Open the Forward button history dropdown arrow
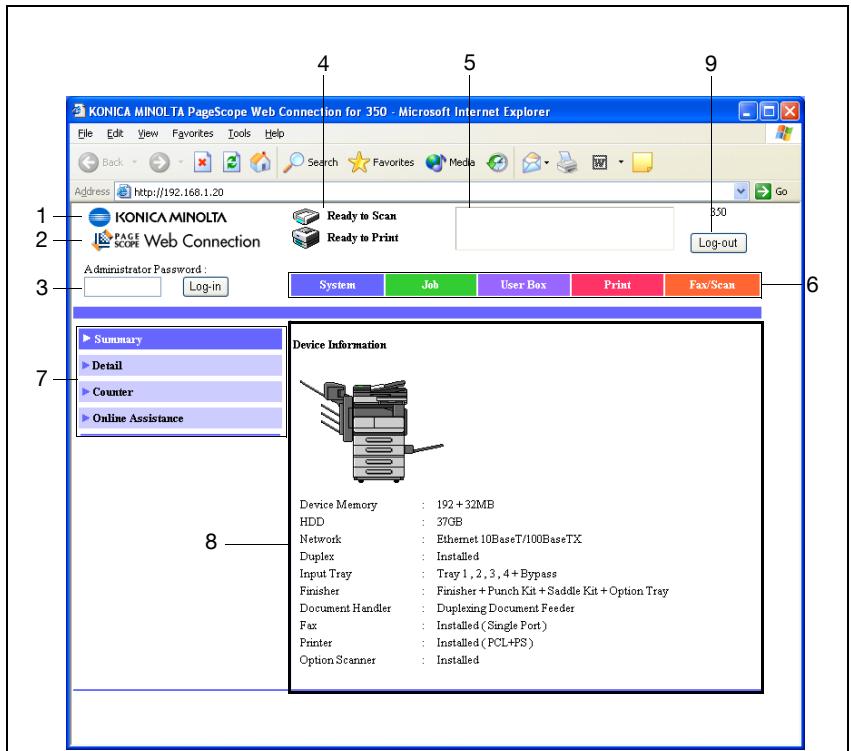The height and width of the screenshot is (751, 851). (180, 162)
